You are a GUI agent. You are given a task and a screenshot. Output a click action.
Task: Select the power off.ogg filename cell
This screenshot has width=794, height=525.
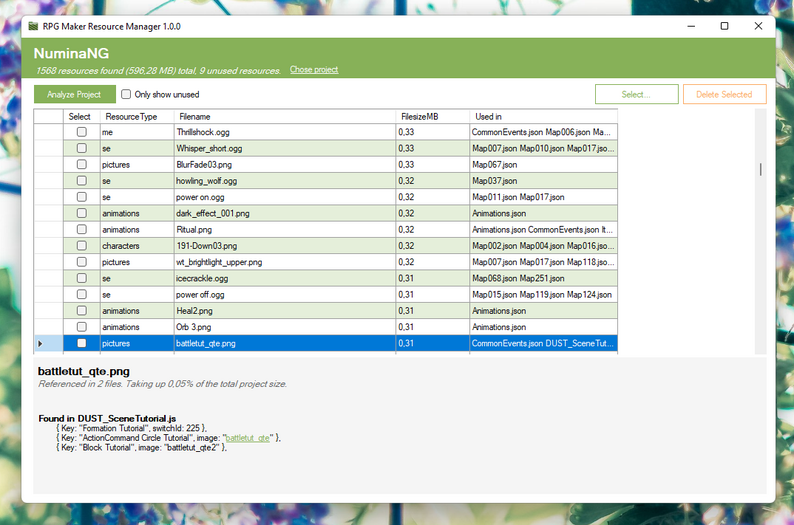tap(285, 294)
